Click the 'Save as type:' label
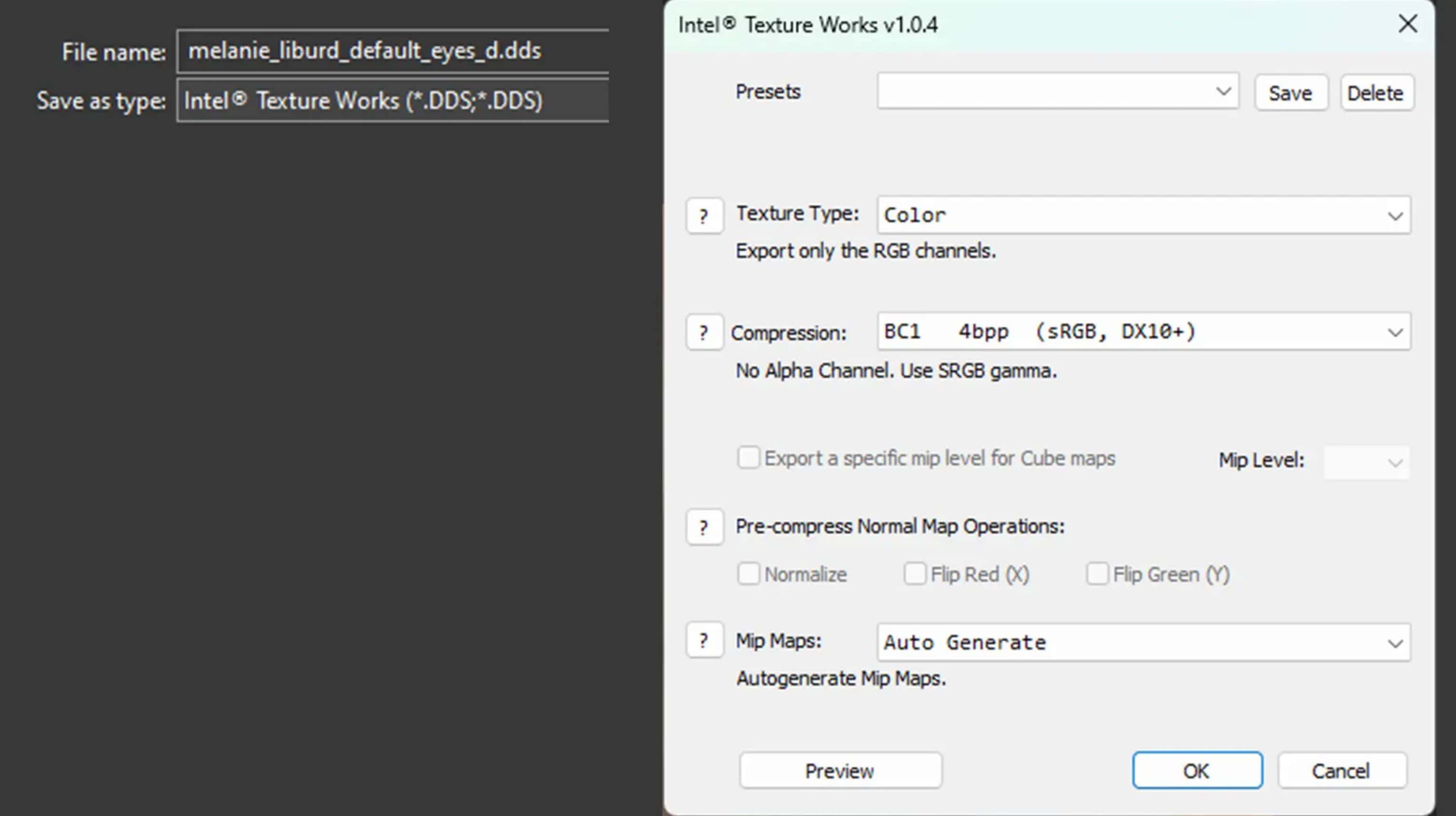Viewport: 1456px width, 816px height. (101, 101)
